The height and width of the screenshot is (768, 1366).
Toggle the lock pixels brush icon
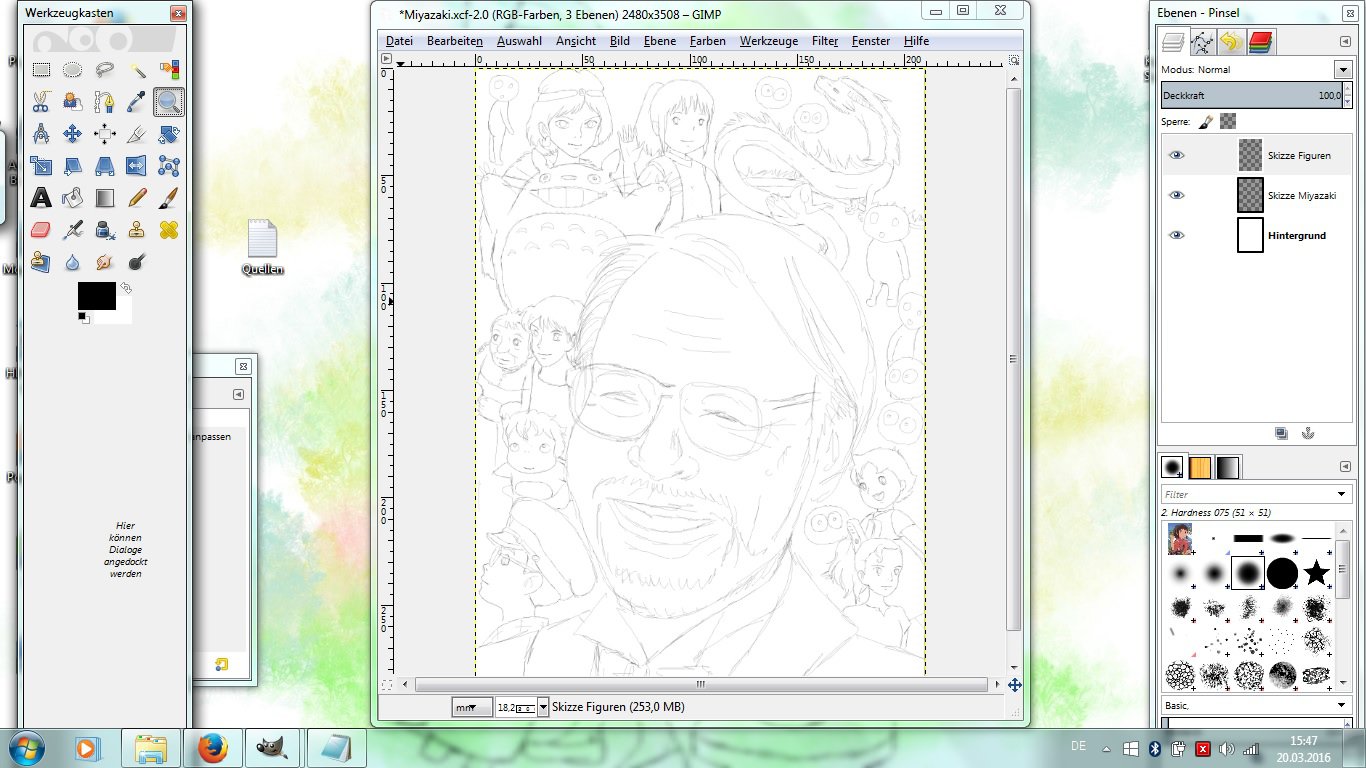pyautogui.click(x=1206, y=121)
